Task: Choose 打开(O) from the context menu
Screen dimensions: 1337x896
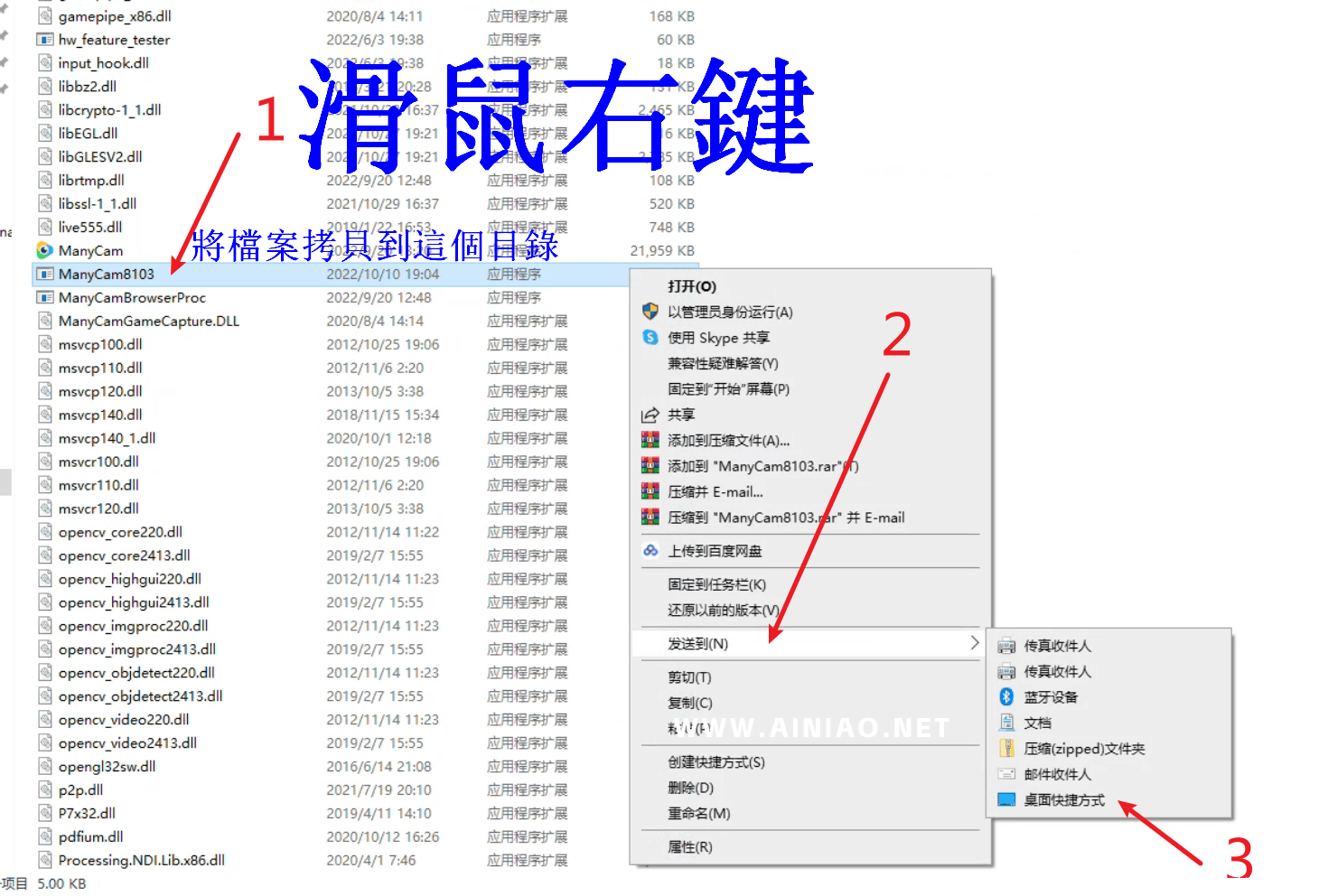Action: [692, 286]
